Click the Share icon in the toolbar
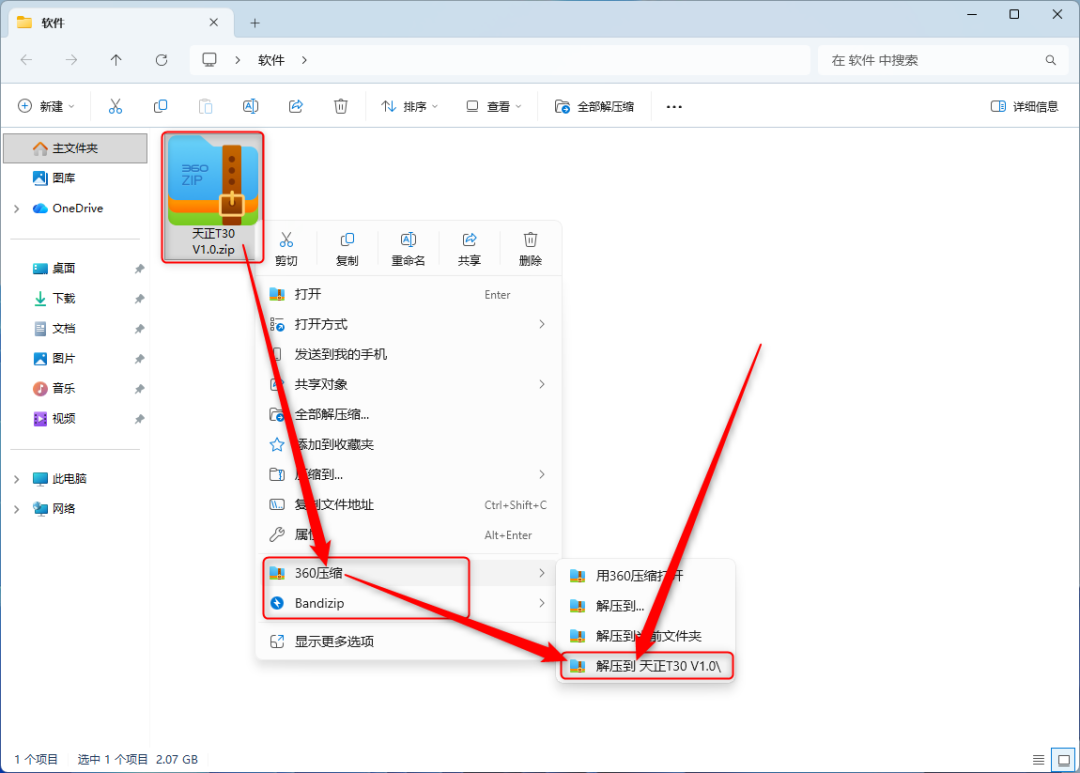This screenshot has width=1080, height=773. pyautogui.click(x=295, y=106)
